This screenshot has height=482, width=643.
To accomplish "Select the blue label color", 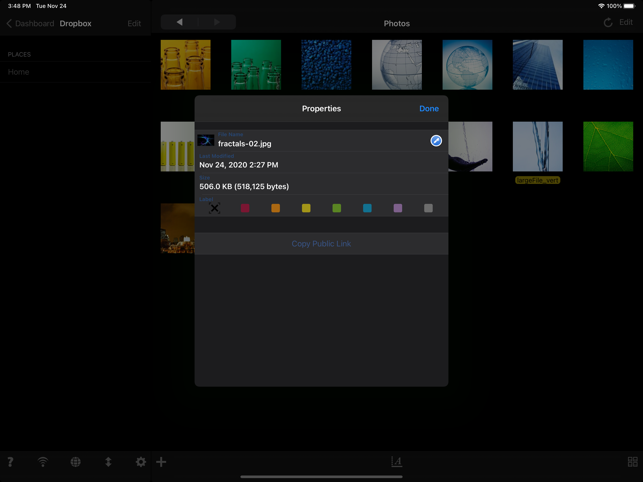I will pos(367,208).
